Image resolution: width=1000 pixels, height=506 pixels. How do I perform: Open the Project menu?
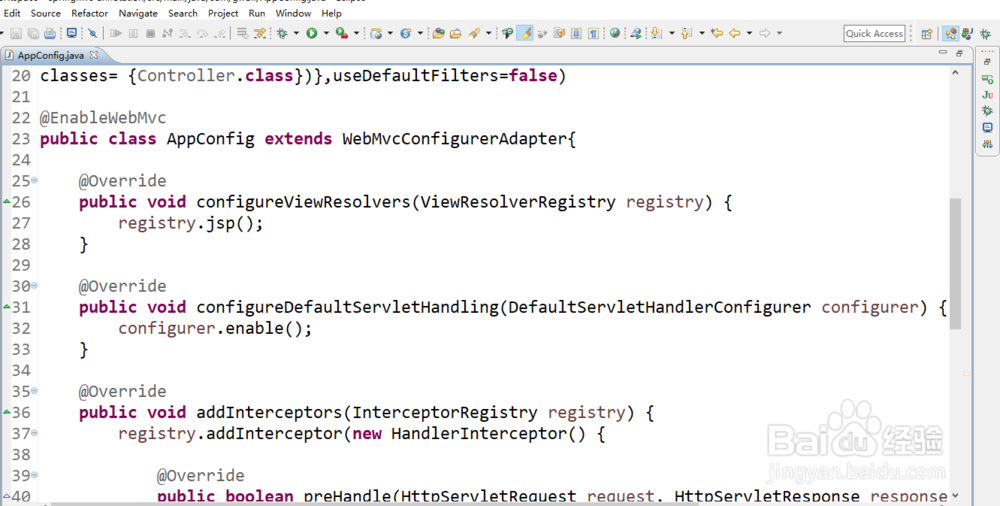(223, 13)
